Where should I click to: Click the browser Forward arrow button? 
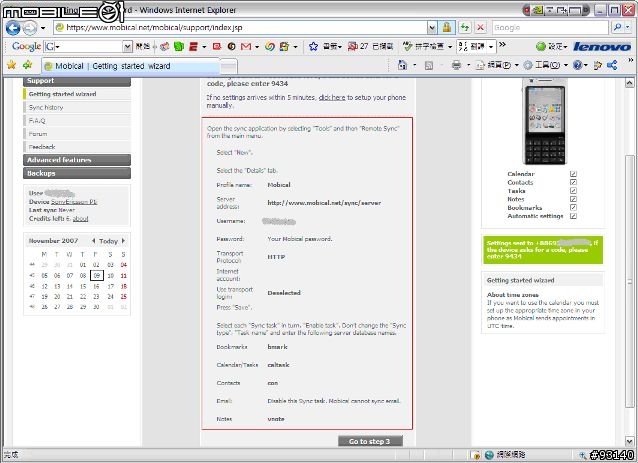point(29,28)
